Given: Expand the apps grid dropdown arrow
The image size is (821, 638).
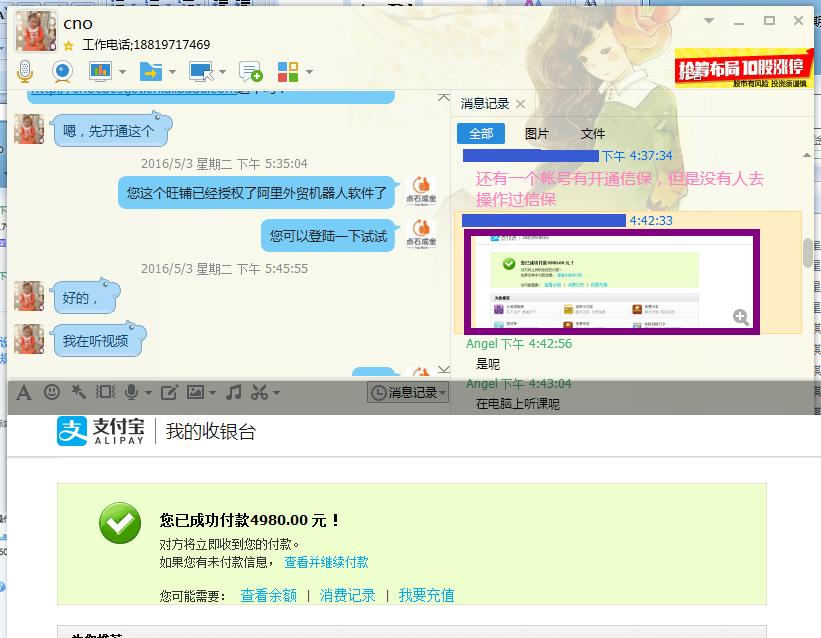Looking at the screenshot, I should click(x=309, y=72).
